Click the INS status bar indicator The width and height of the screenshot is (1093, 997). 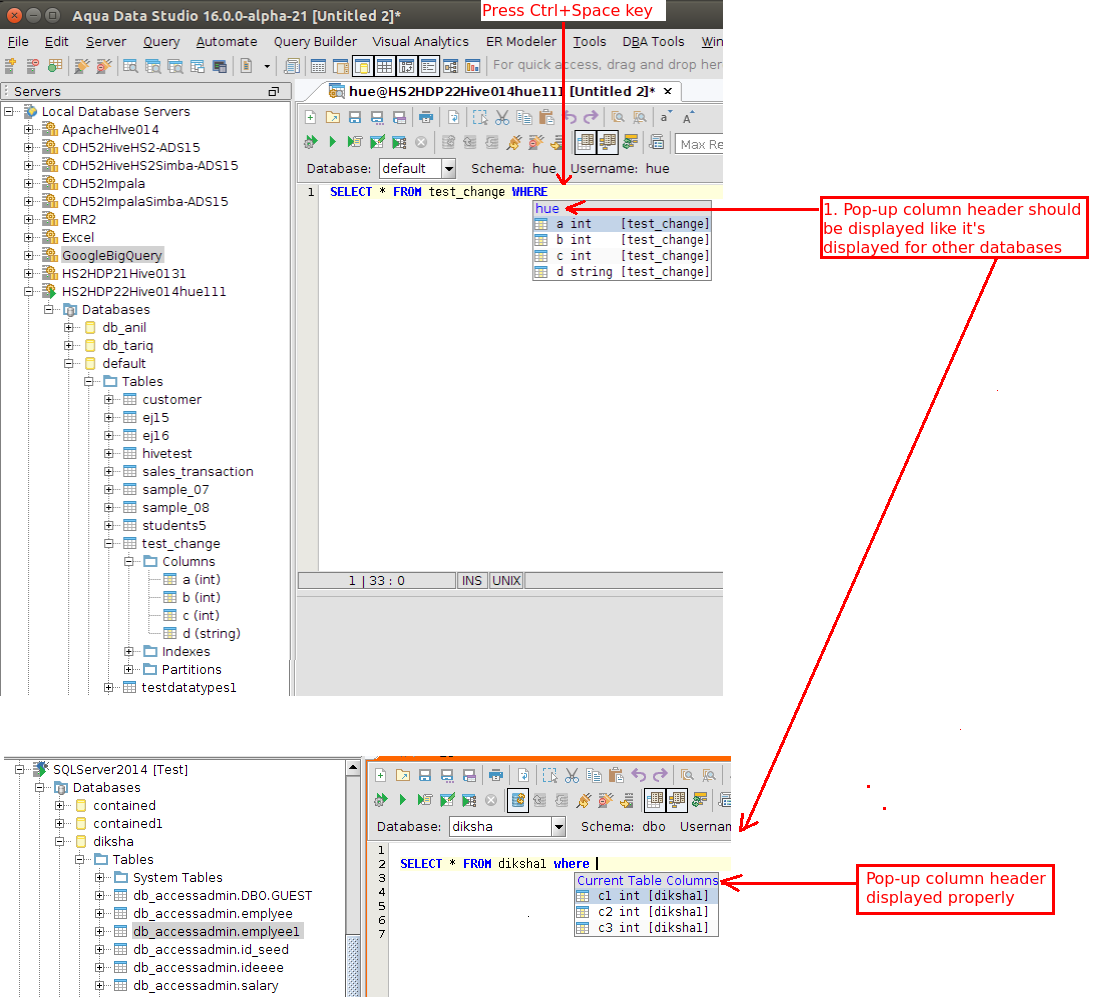[x=472, y=581]
